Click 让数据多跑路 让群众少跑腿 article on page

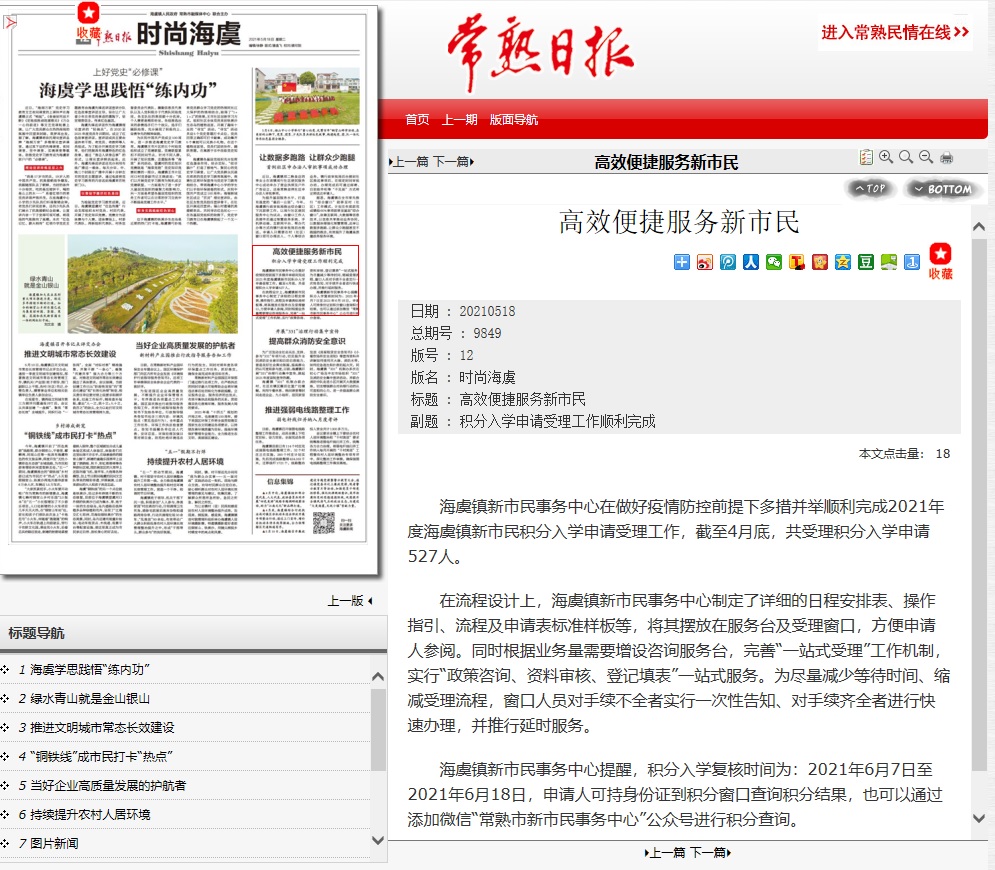click(x=307, y=194)
